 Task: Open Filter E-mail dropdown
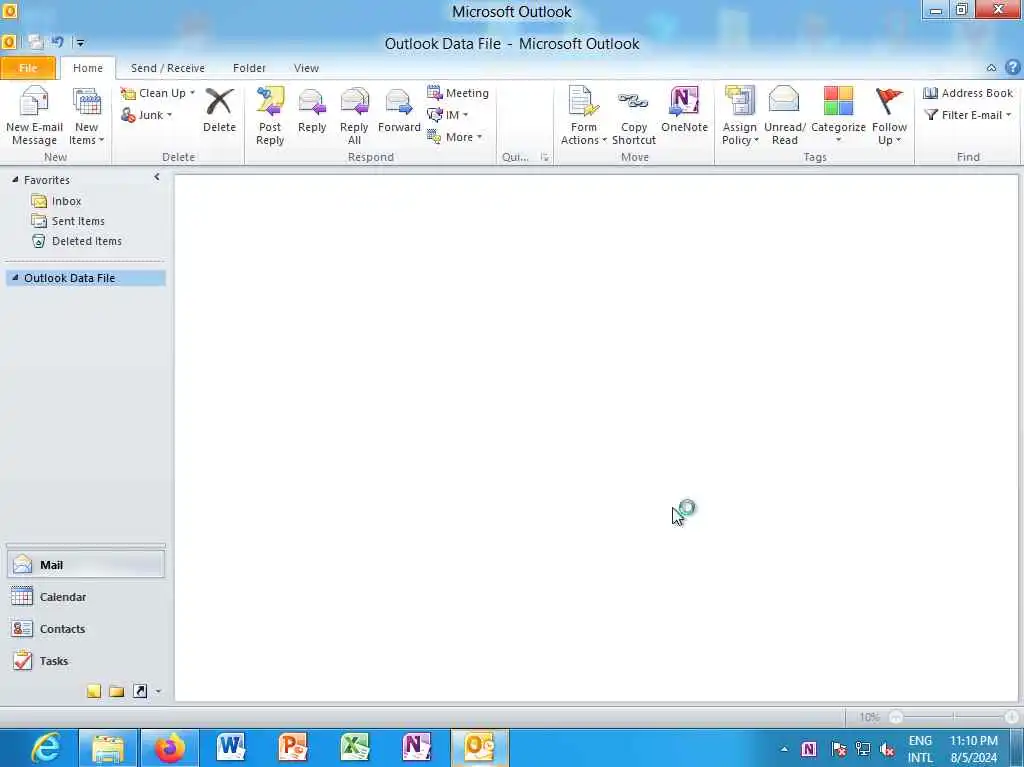(968, 115)
